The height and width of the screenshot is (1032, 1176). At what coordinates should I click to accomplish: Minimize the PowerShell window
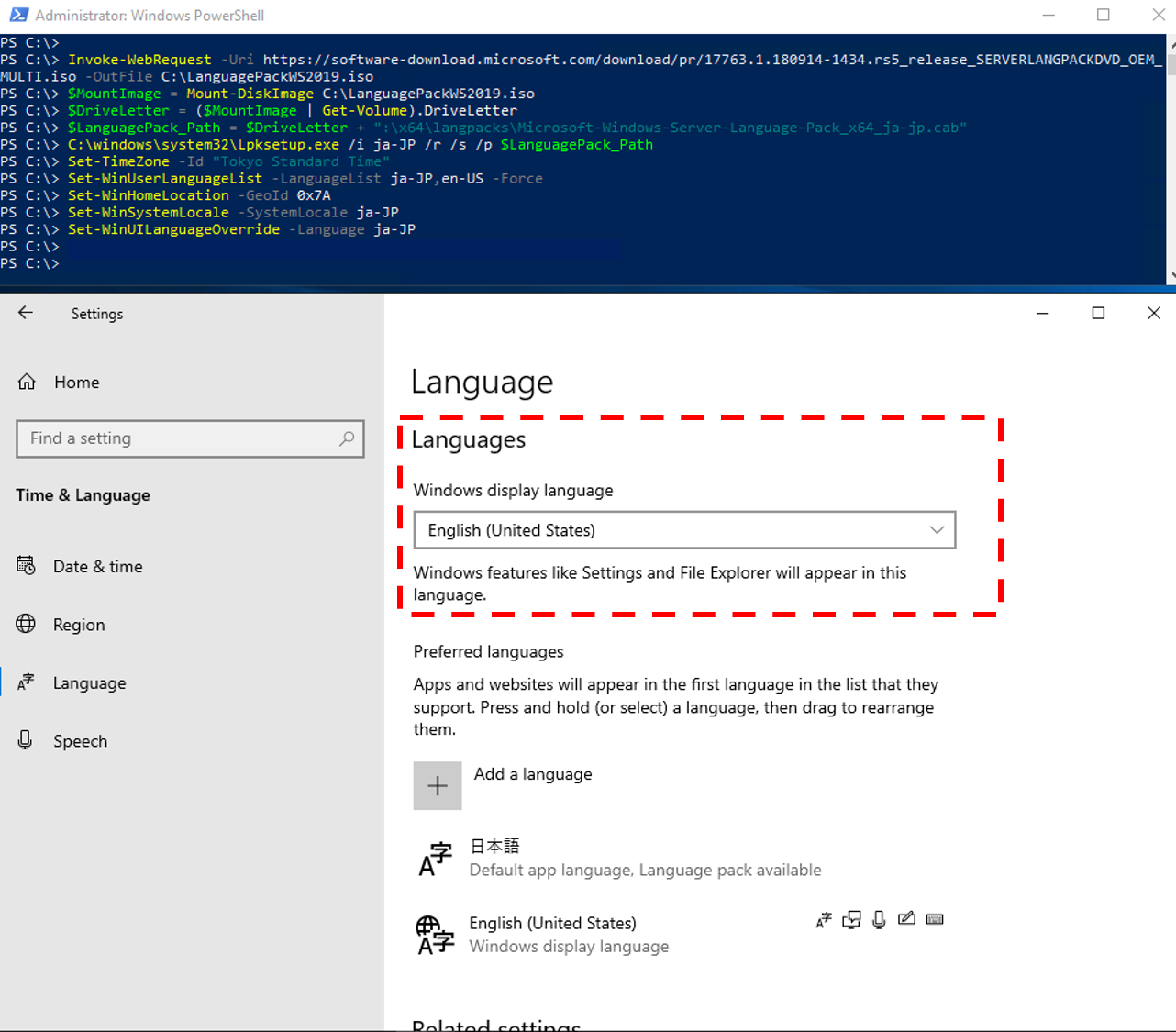tap(1048, 15)
